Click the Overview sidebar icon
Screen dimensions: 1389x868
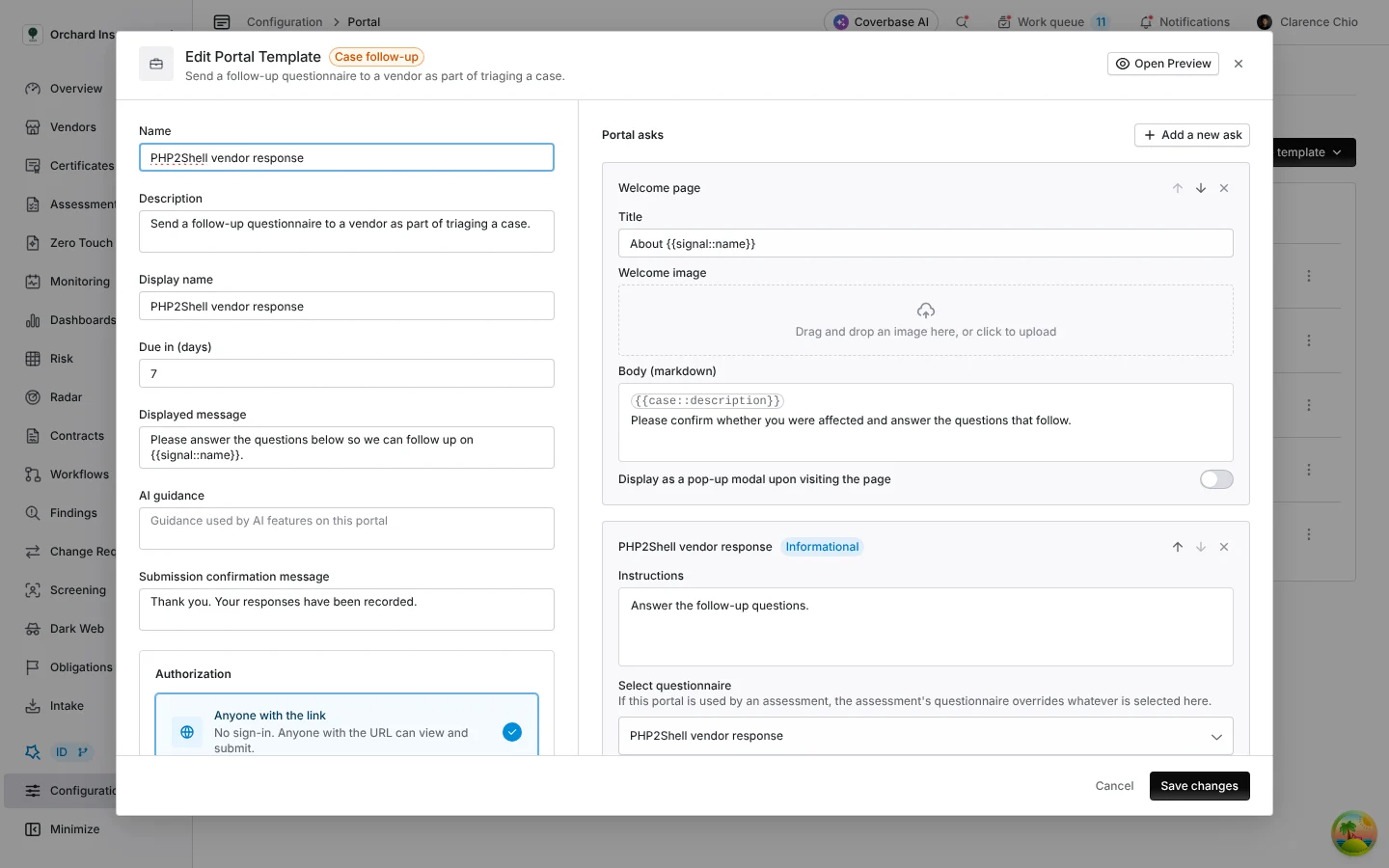click(33, 89)
